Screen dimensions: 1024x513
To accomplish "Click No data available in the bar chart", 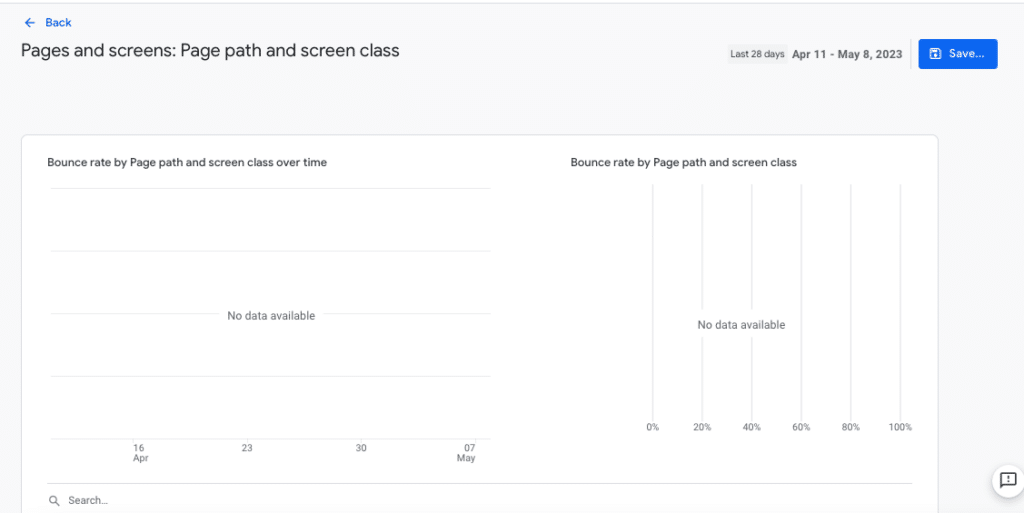I will (x=741, y=325).
